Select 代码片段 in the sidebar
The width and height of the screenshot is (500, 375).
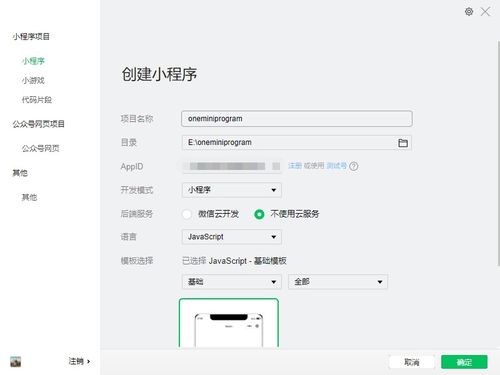(x=37, y=100)
